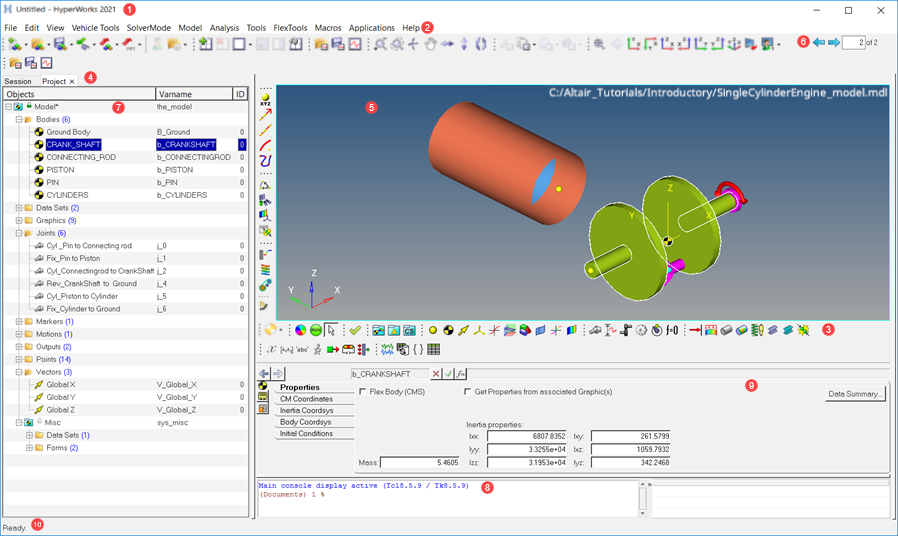898x536 pixels.
Task: Click the XYZ points icon in vertical toolbar
Action: 265,99
